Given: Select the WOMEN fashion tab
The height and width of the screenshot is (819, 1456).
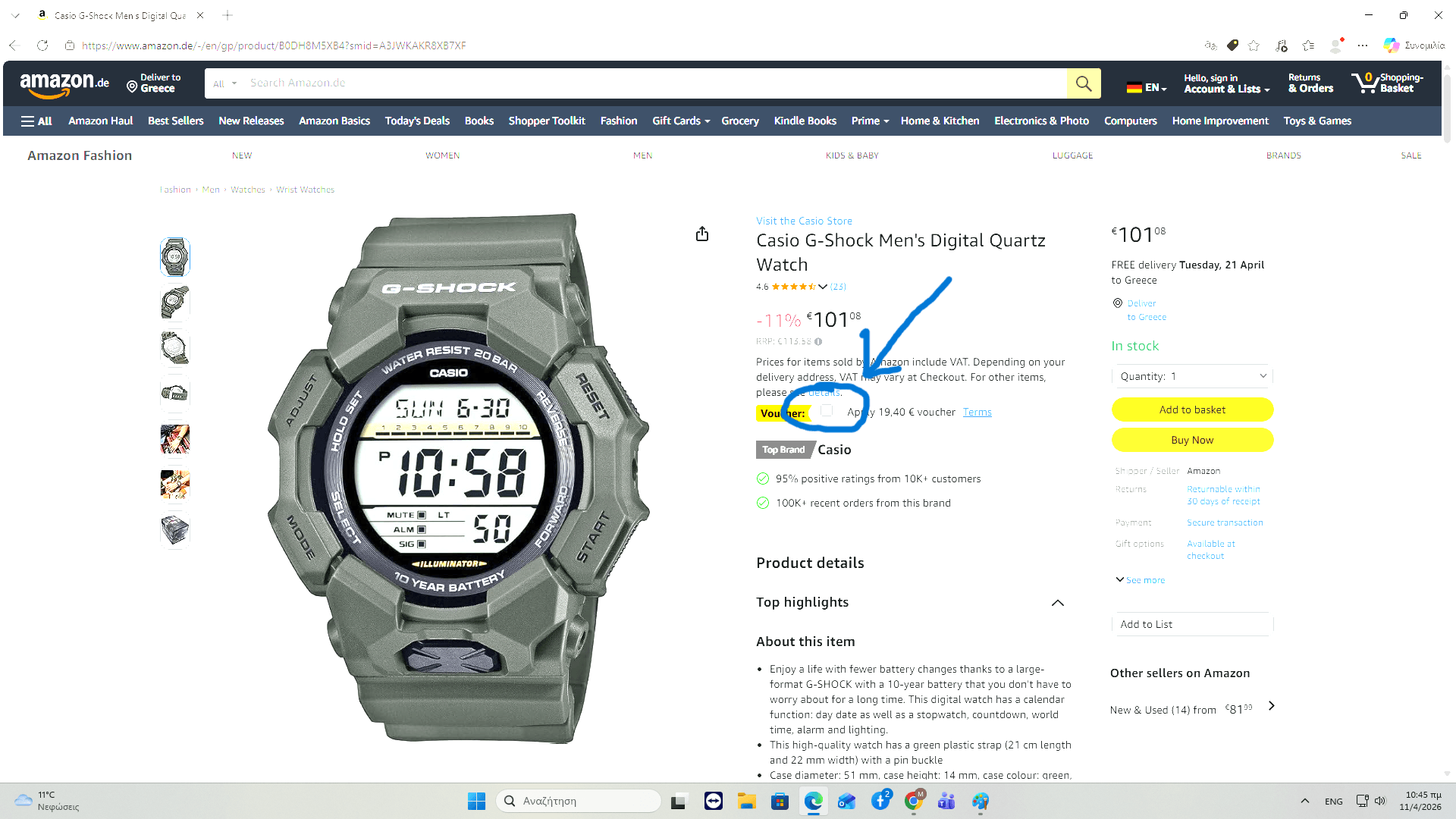Looking at the screenshot, I should 442,155.
